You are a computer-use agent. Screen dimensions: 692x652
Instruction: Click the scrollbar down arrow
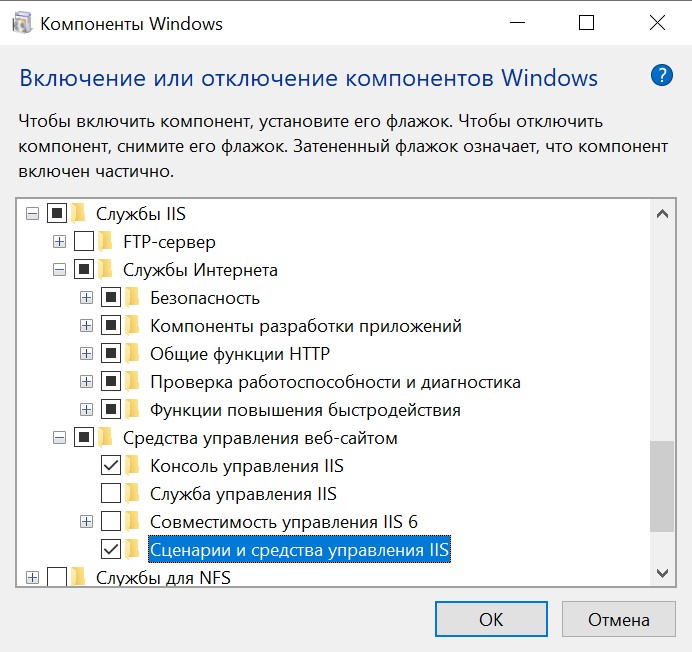pos(662,573)
